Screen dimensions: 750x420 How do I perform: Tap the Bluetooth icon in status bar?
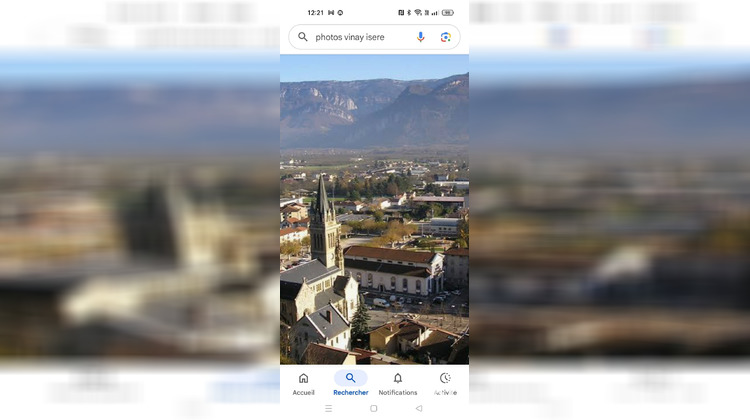click(x=409, y=13)
